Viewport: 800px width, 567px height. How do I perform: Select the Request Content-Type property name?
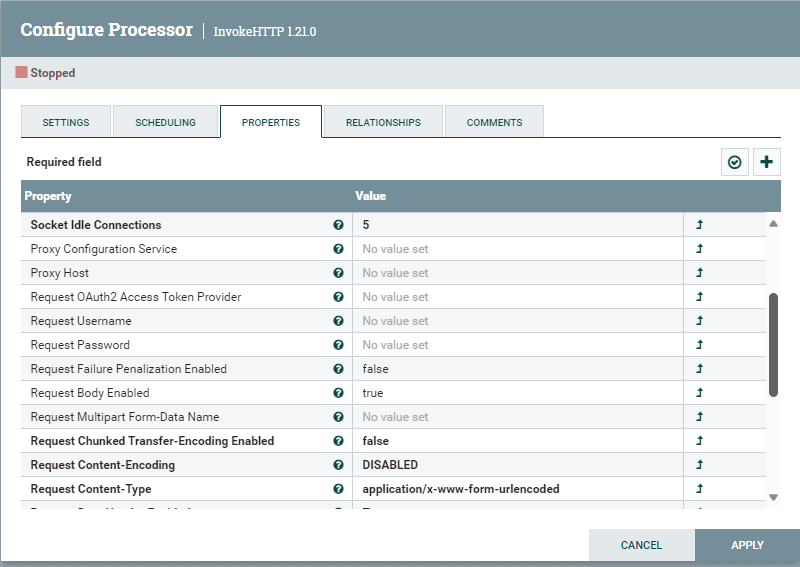click(x=91, y=489)
